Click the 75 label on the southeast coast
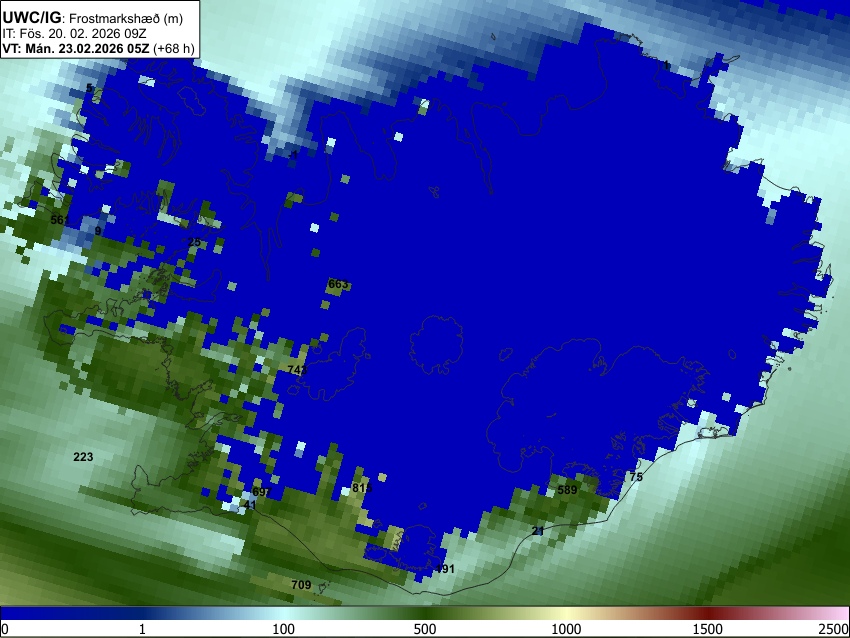 pos(636,477)
